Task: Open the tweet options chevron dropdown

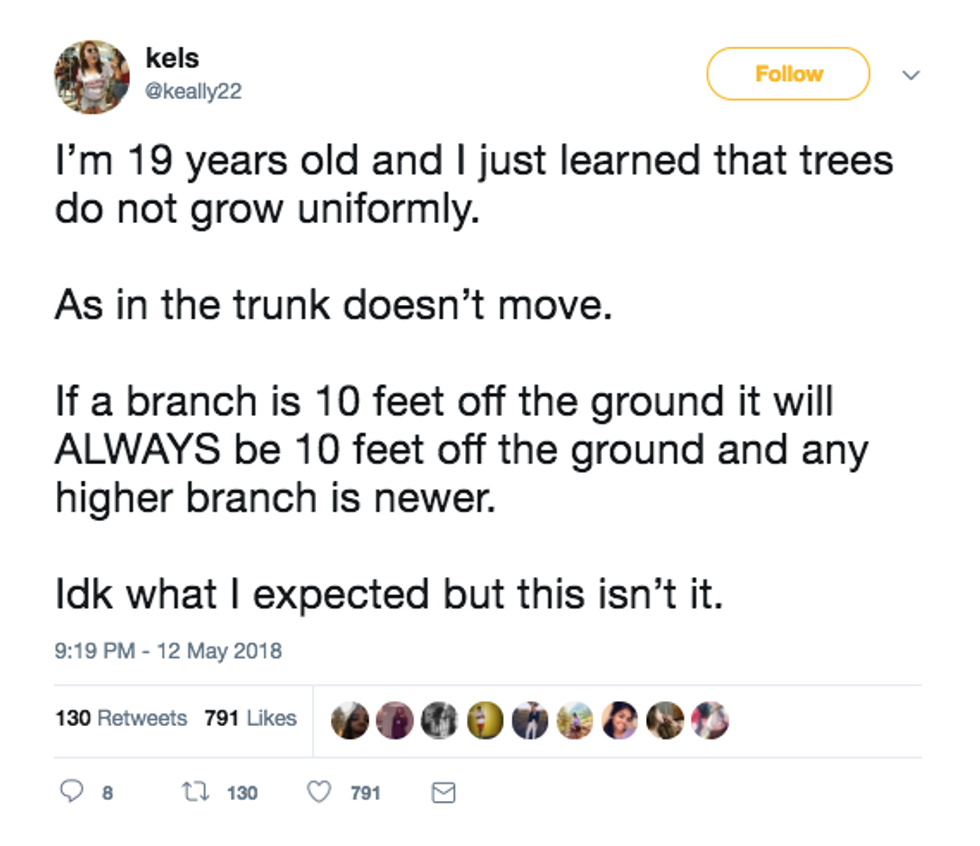Action: pyautogui.click(x=911, y=75)
